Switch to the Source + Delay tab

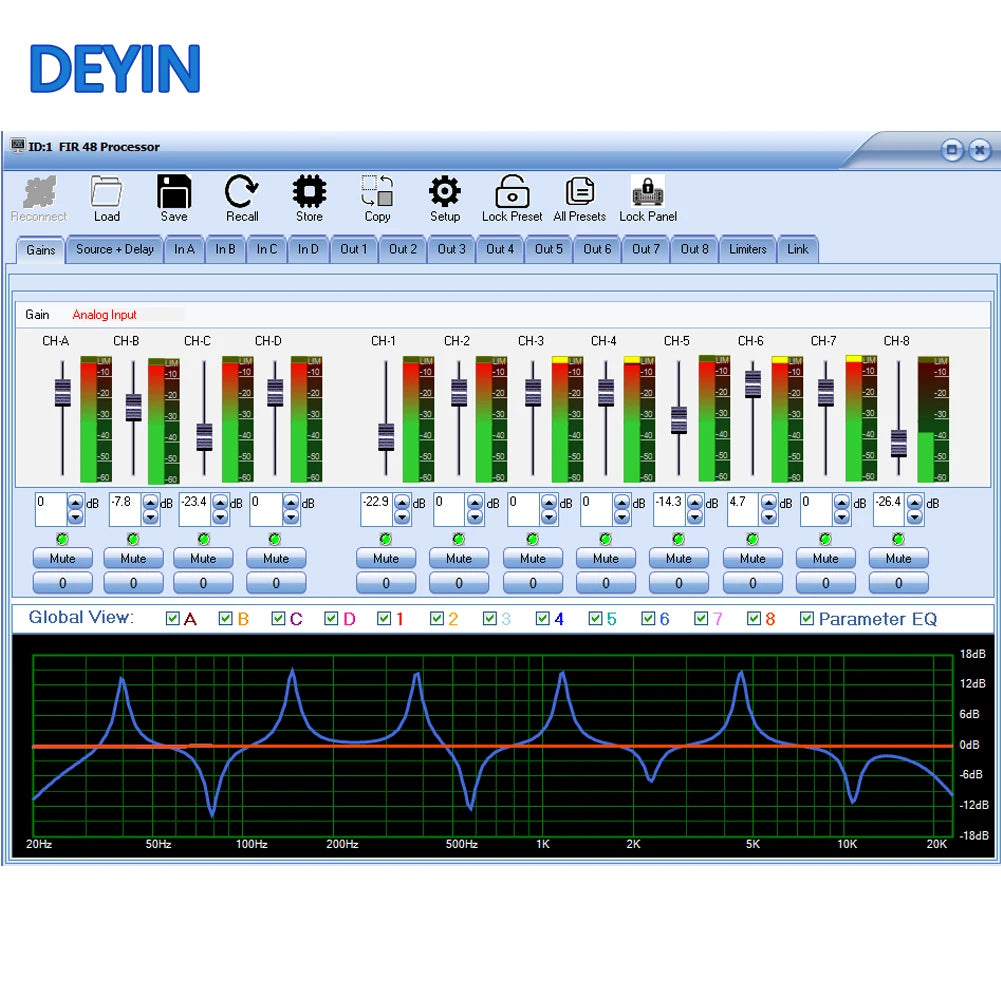(x=115, y=249)
